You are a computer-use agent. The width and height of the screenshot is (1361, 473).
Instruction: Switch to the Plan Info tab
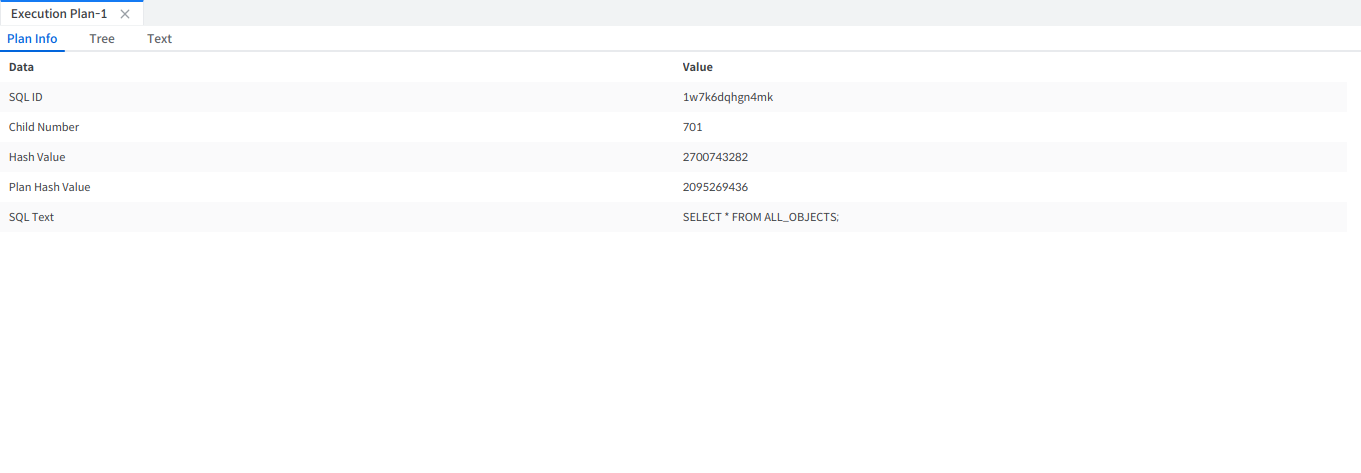tap(32, 39)
